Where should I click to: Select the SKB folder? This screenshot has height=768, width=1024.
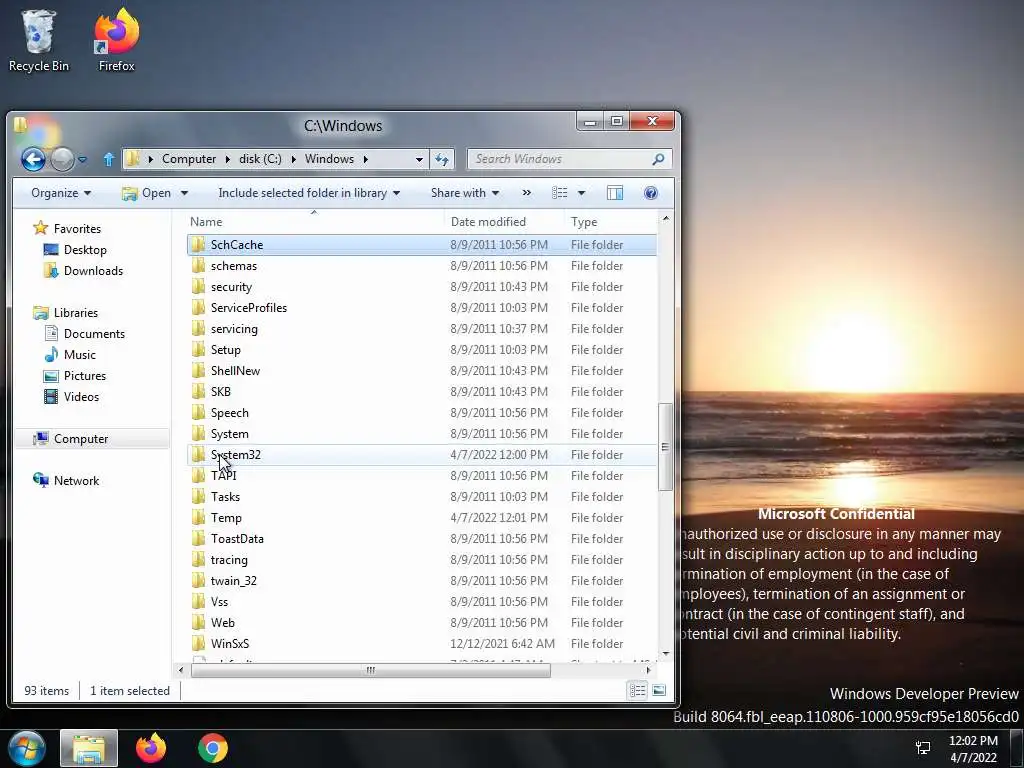pos(422,391)
